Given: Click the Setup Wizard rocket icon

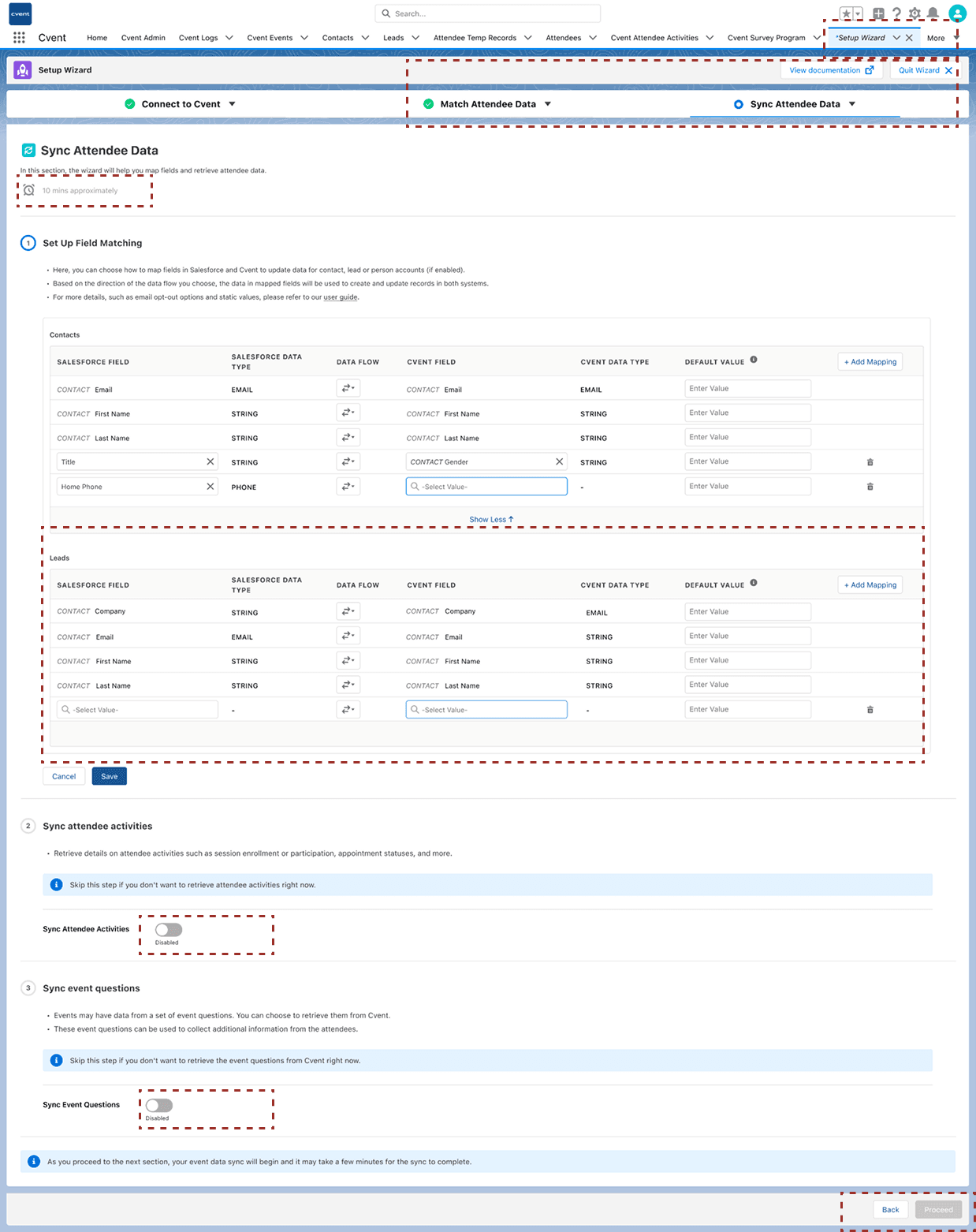Looking at the screenshot, I should click(x=23, y=70).
